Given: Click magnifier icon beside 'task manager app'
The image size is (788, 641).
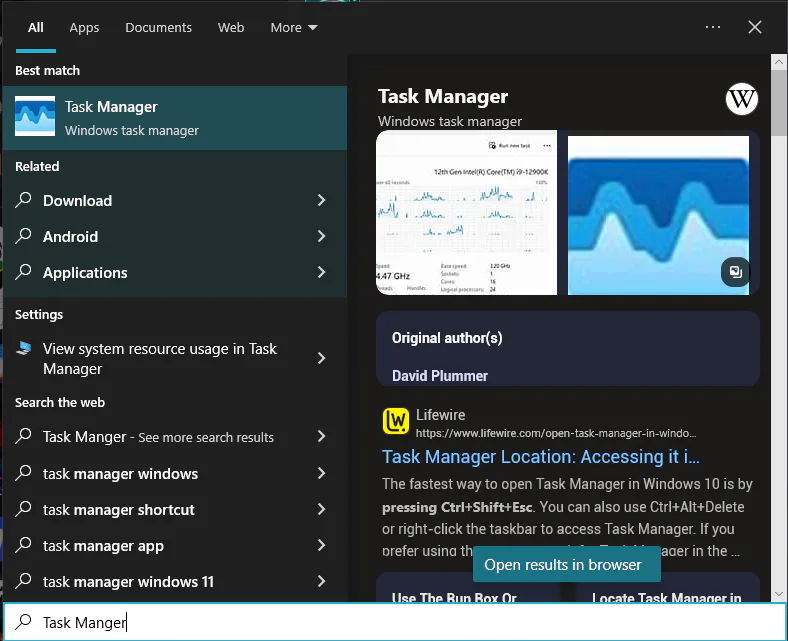Looking at the screenshot, I should click(23, 545).
